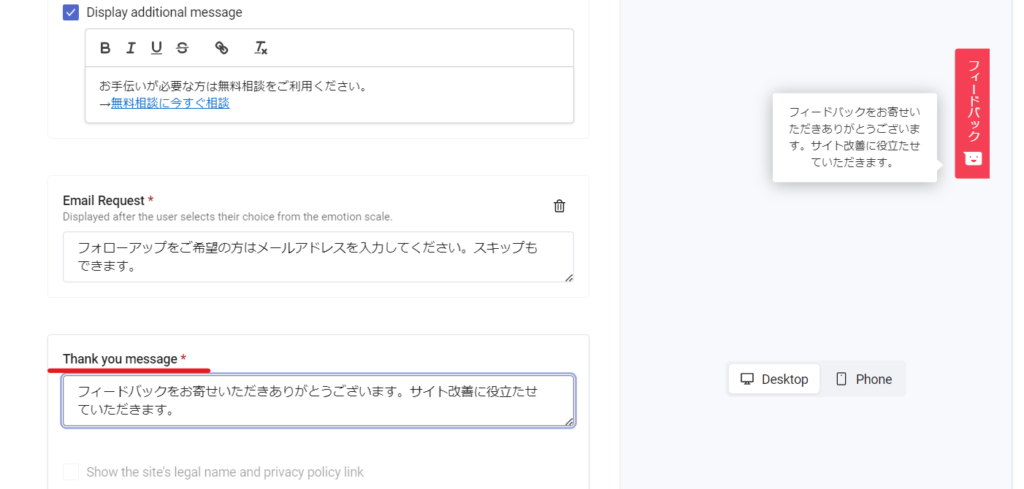Toggle bold formatting in the message editor
The width and height of the screenshot is (1024, 489).
click(106, 48)
